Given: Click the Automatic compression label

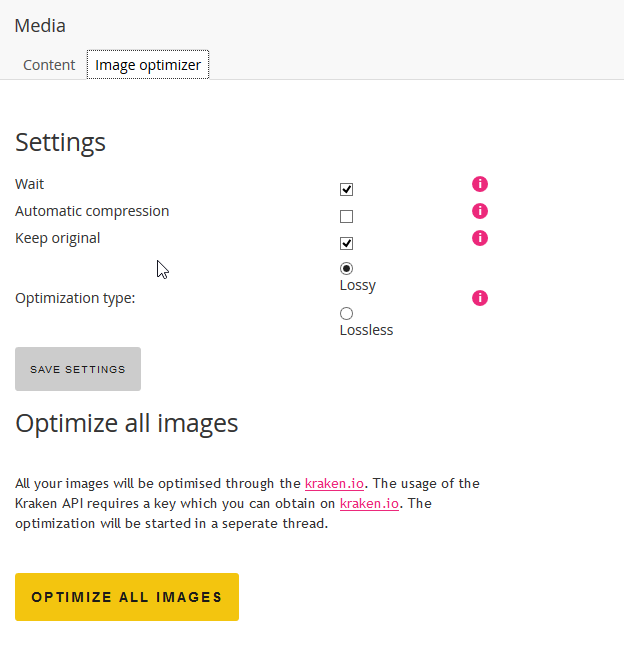Looking at the screenshot, I should (92, 211).
